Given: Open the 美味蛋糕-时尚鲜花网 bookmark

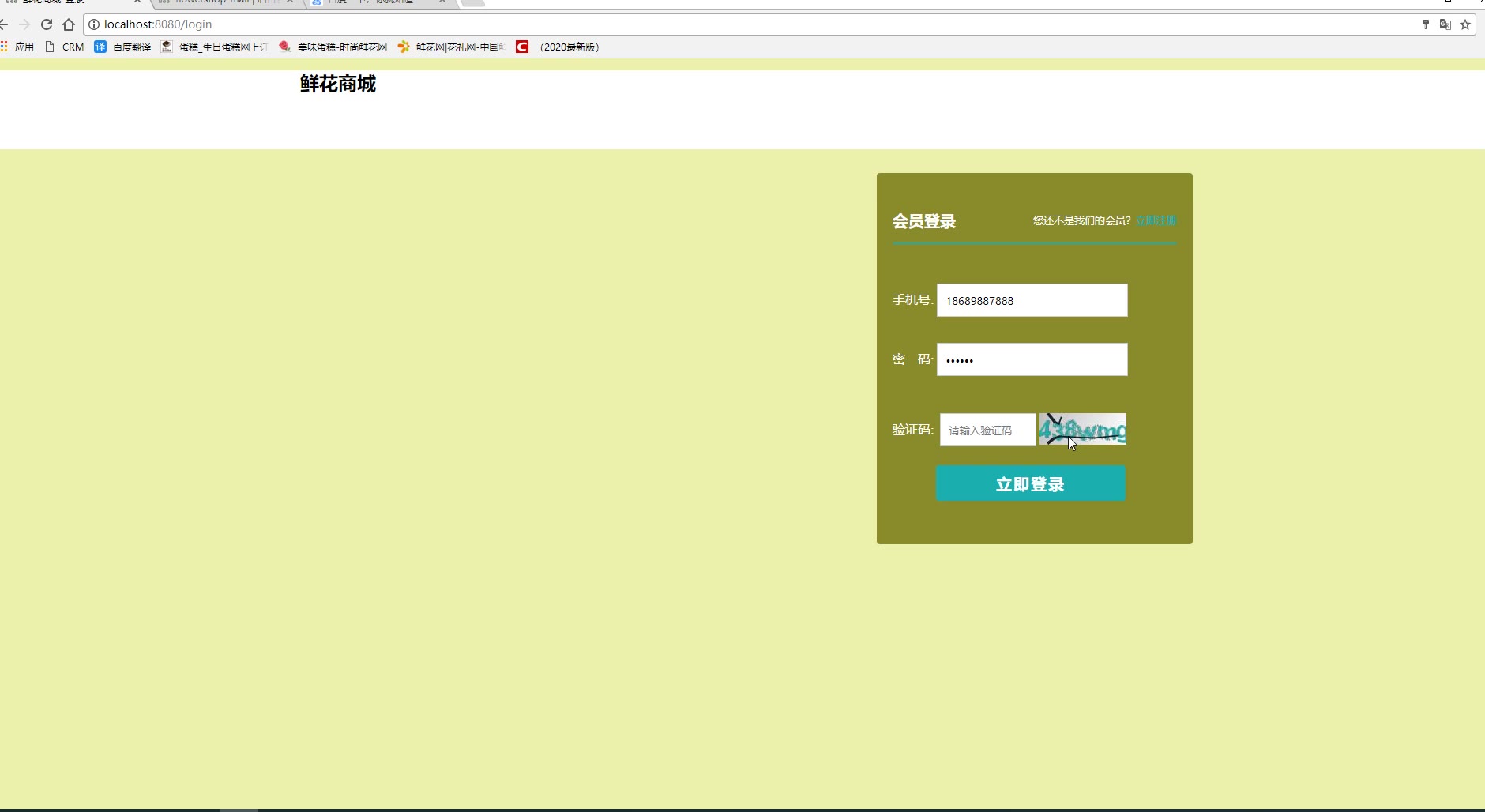Looking at the screenshot, I should tap(333, 47).
